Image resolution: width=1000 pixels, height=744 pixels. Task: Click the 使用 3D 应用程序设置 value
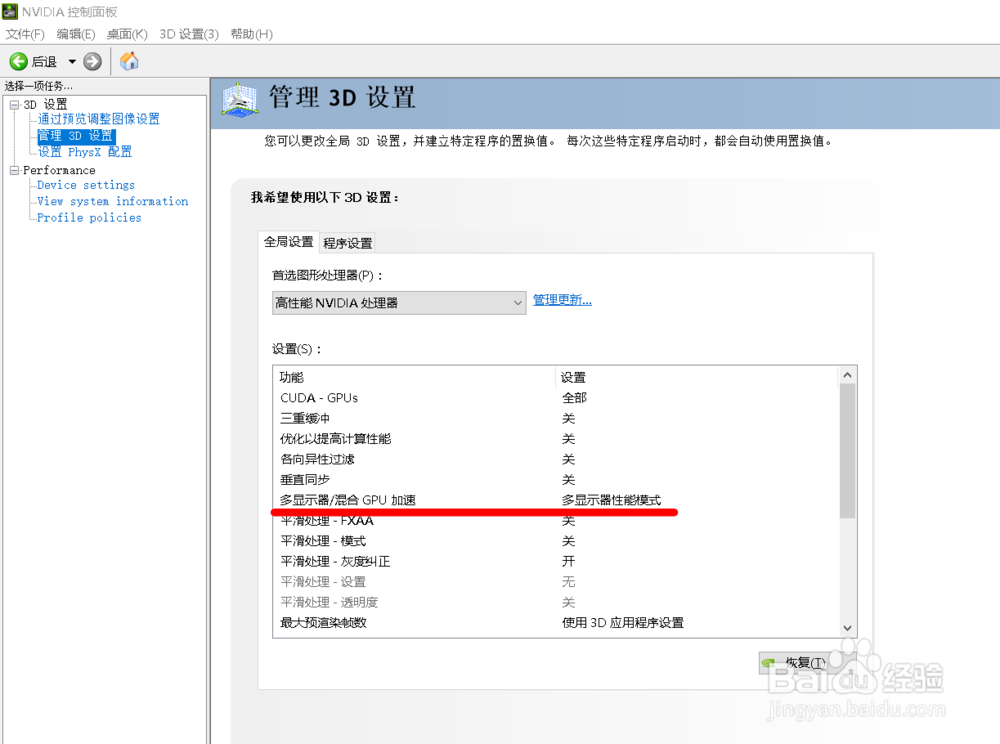(622, 622)
